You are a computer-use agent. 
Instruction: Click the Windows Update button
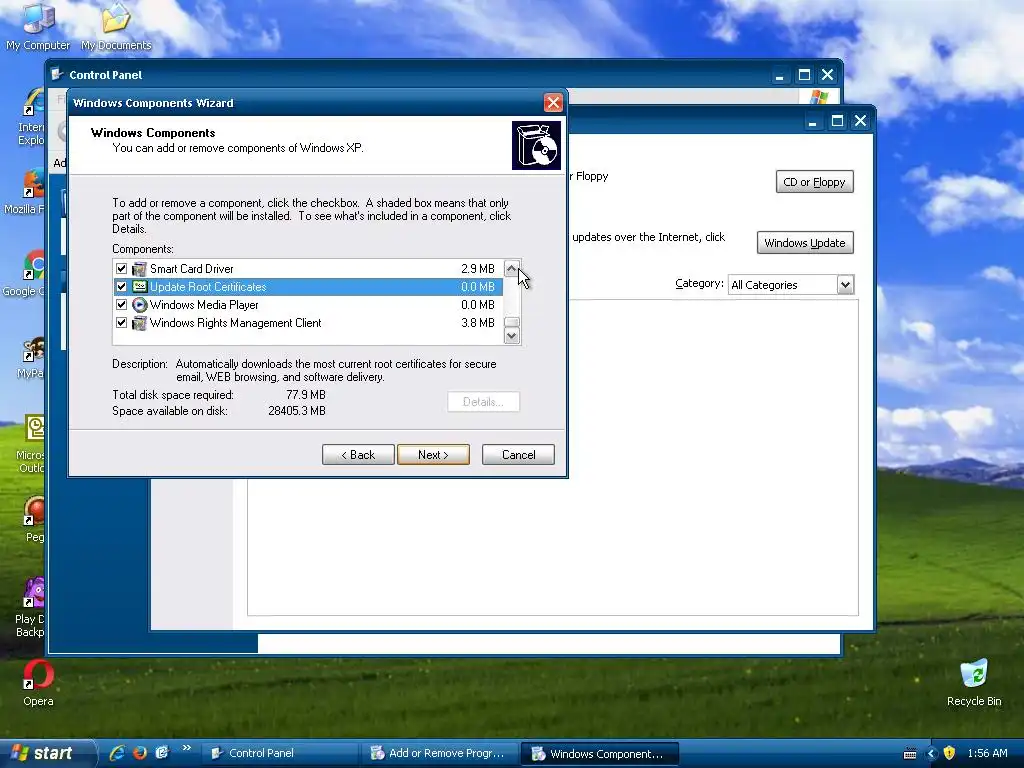click(805, 243)
